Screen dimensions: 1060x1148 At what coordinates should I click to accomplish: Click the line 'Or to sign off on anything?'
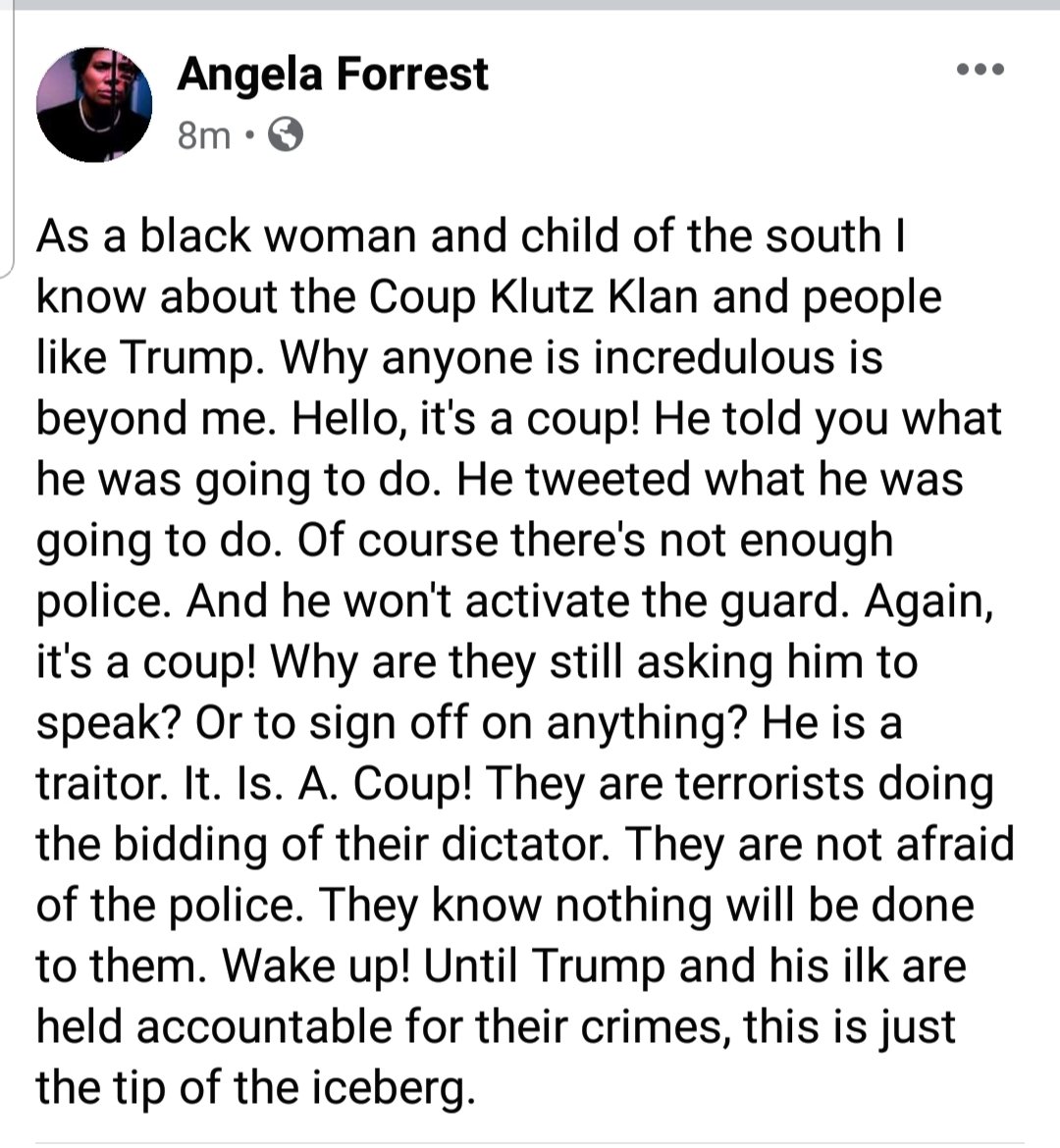coord(471,723)
